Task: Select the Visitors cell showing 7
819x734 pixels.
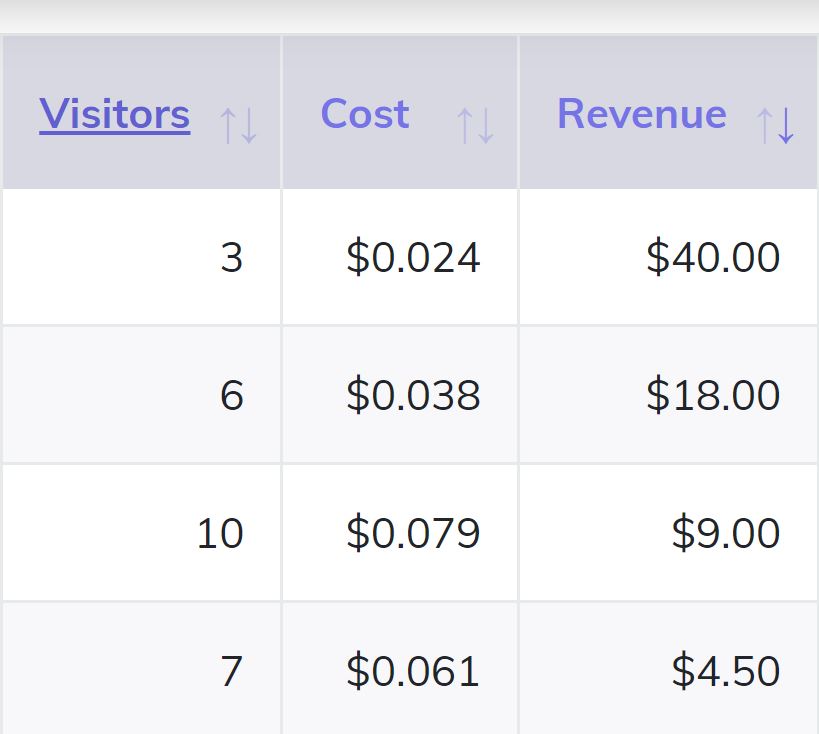Action: pos(142,669)
